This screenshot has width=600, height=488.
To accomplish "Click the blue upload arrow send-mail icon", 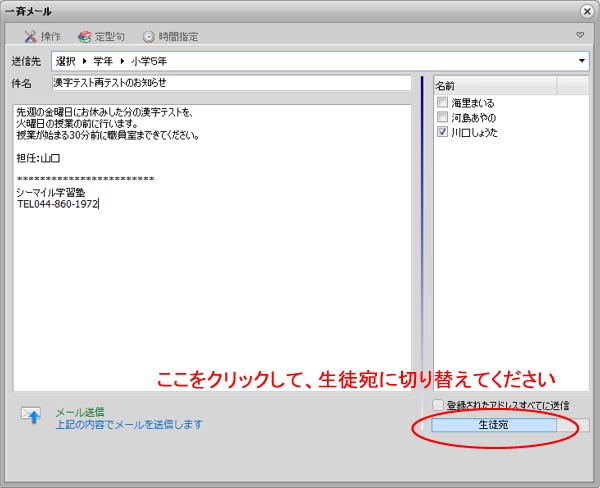I will pyautogui.click(x=32, y=418).
